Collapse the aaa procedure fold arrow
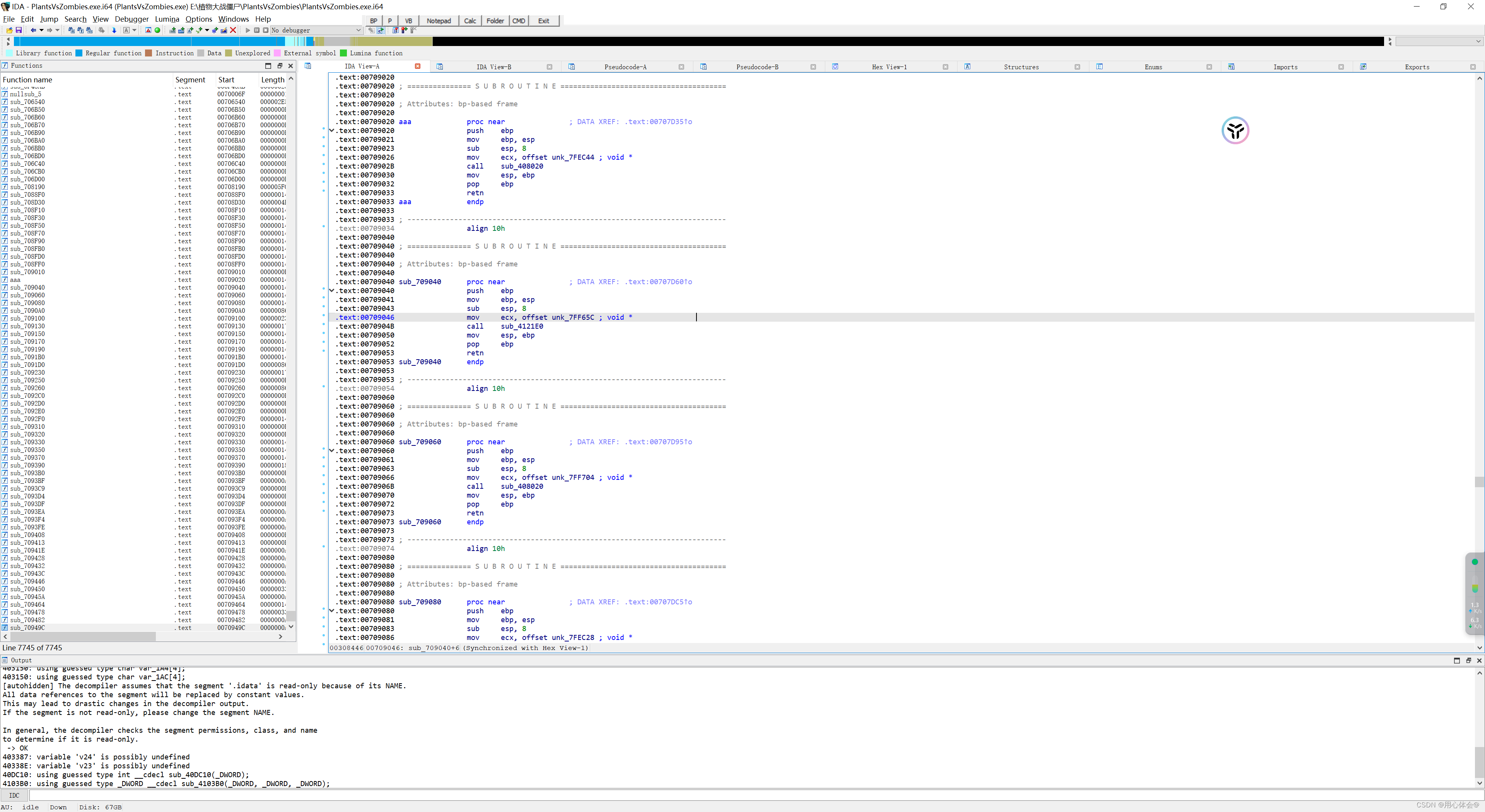This screenshot has width=1485, height=812. pyautogui.click(x=332, y=131)
